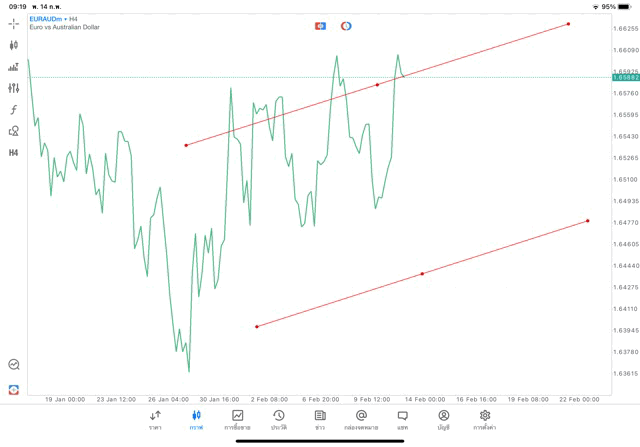Screen dimensions: 640x447
Task: Go to the การตั้งค่า (Settings) tab
Action: pyautogui.click(x=485, y=419)
